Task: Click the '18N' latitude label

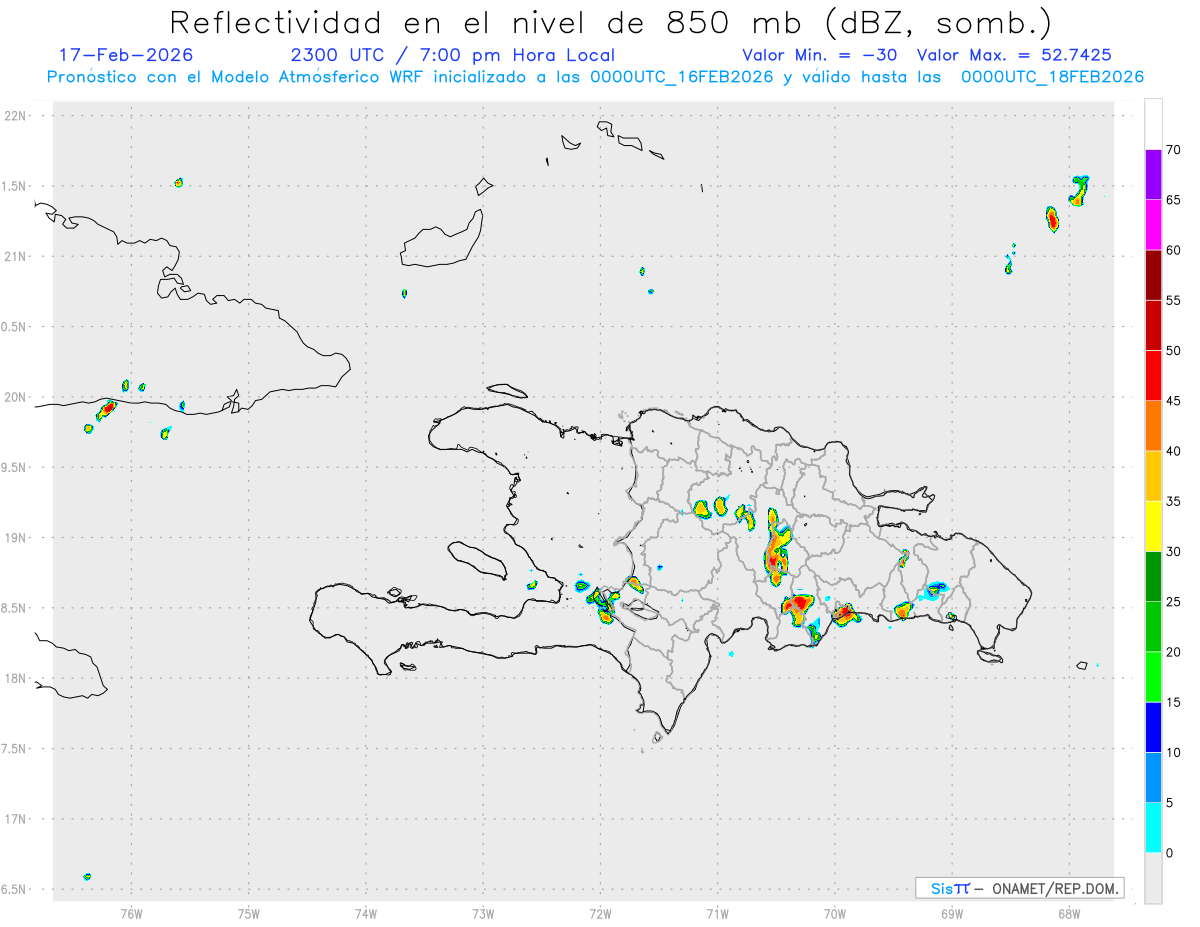Action: click(17, 678)
